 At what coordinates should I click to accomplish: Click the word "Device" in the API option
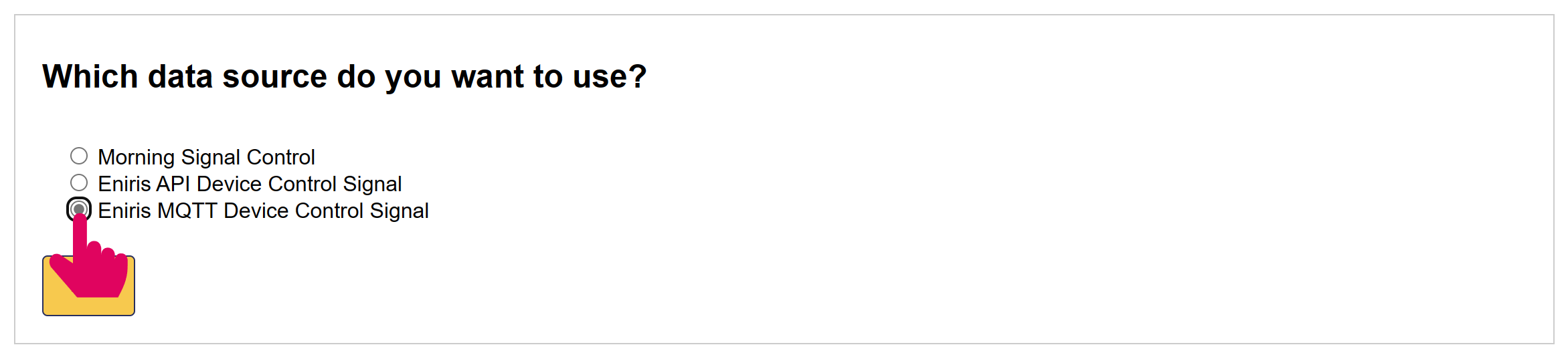click(x=229, y=184)
